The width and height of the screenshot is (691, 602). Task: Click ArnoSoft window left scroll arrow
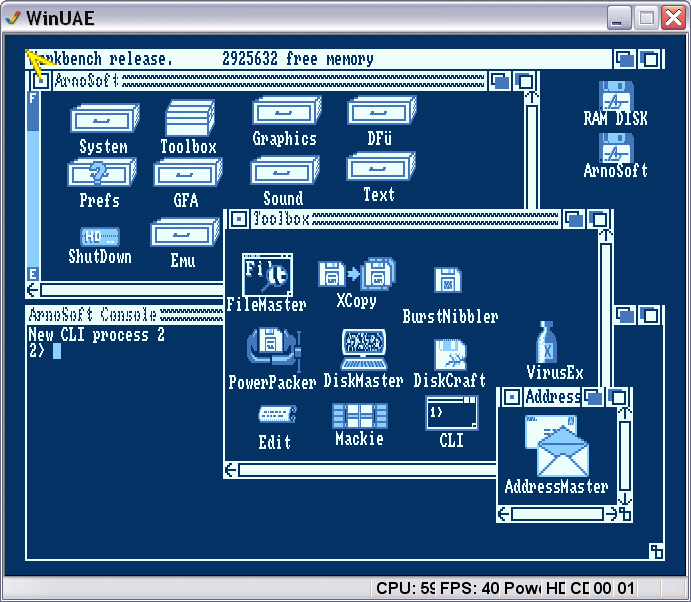click(x=33, y=290)
